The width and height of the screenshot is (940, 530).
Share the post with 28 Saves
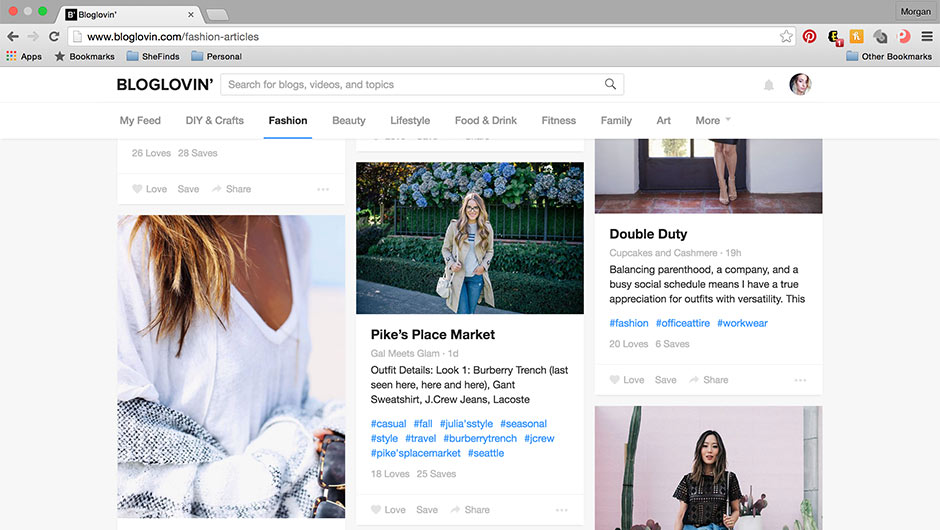coord(231,189)
